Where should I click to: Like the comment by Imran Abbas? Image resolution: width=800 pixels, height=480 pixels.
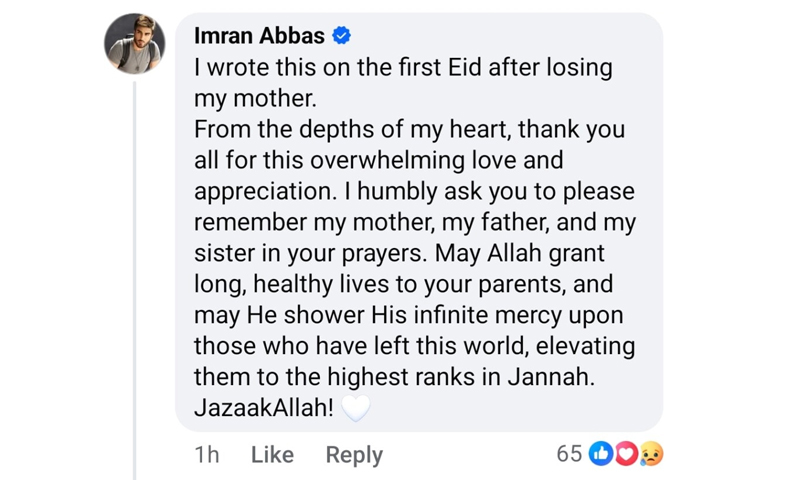[x=272, y=455]
